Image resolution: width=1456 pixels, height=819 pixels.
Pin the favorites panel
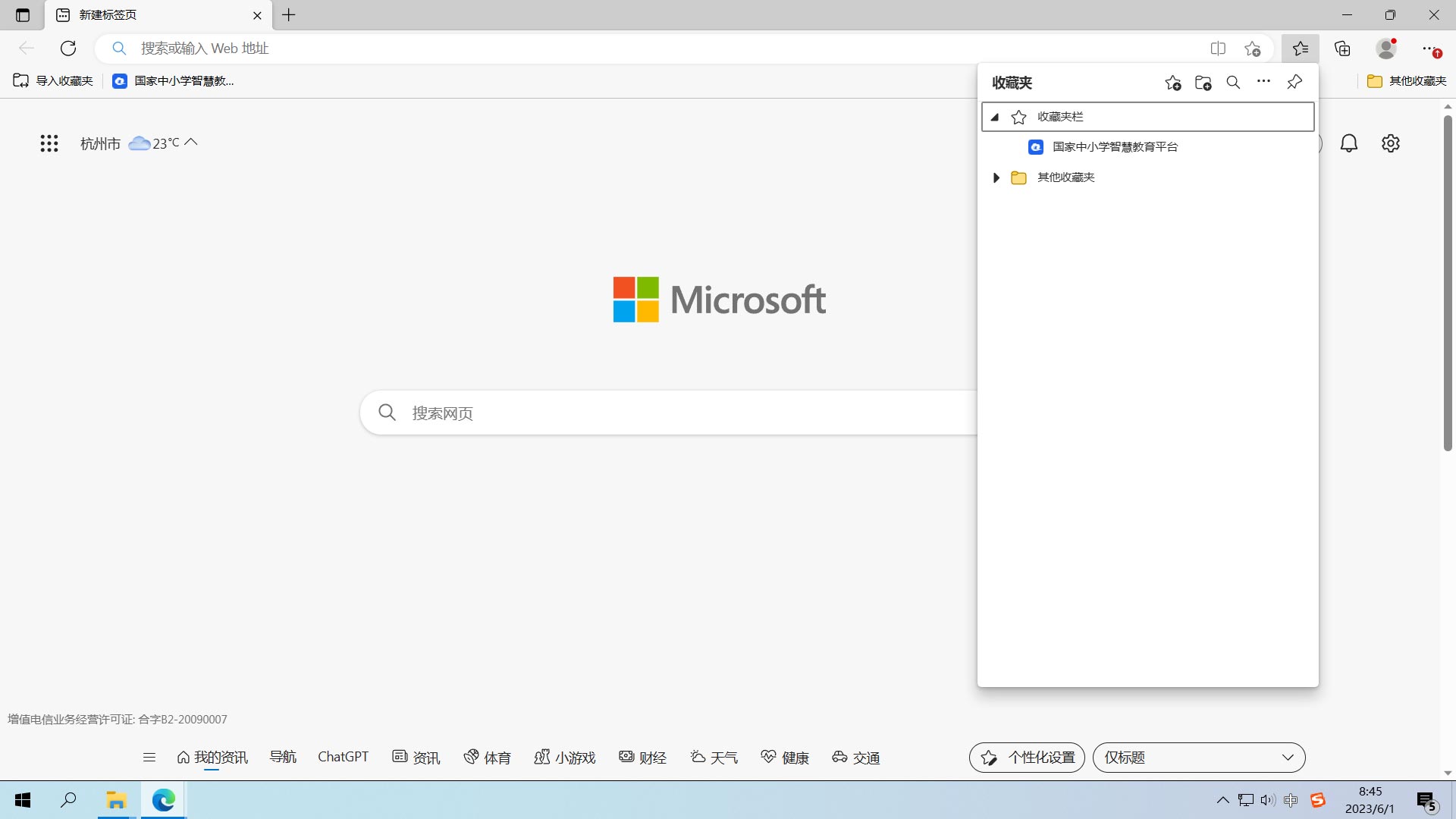(x=1294, y=82)
